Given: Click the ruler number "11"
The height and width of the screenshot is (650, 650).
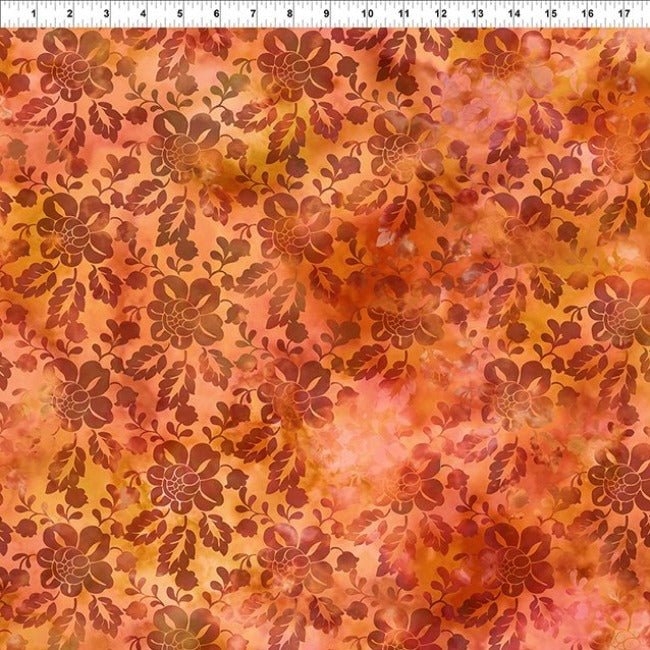Looking at the screenshot, I should coord(404,14).
